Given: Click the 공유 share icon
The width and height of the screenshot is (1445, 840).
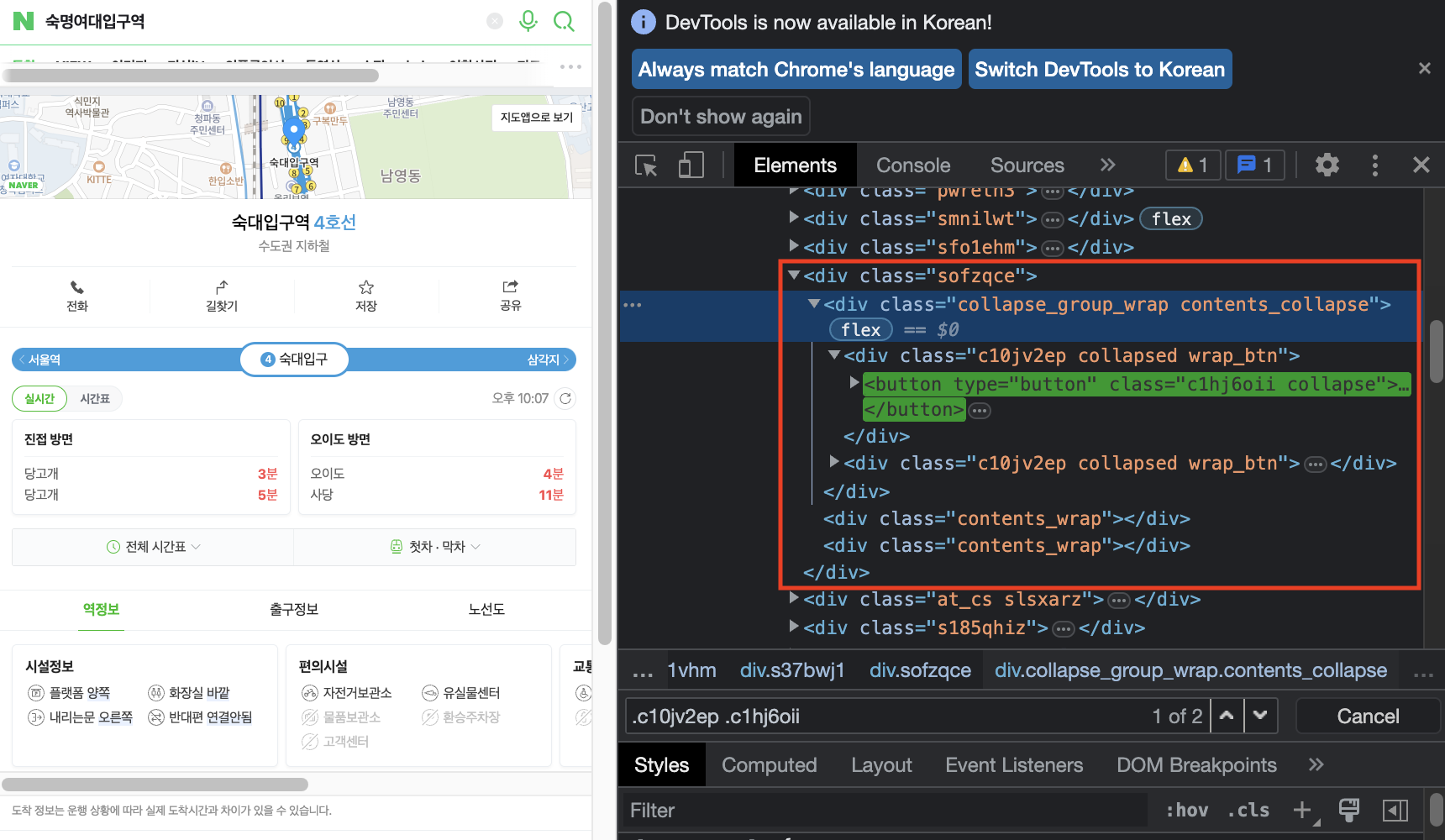Looking at the screenshot, I should click(510, 287).
